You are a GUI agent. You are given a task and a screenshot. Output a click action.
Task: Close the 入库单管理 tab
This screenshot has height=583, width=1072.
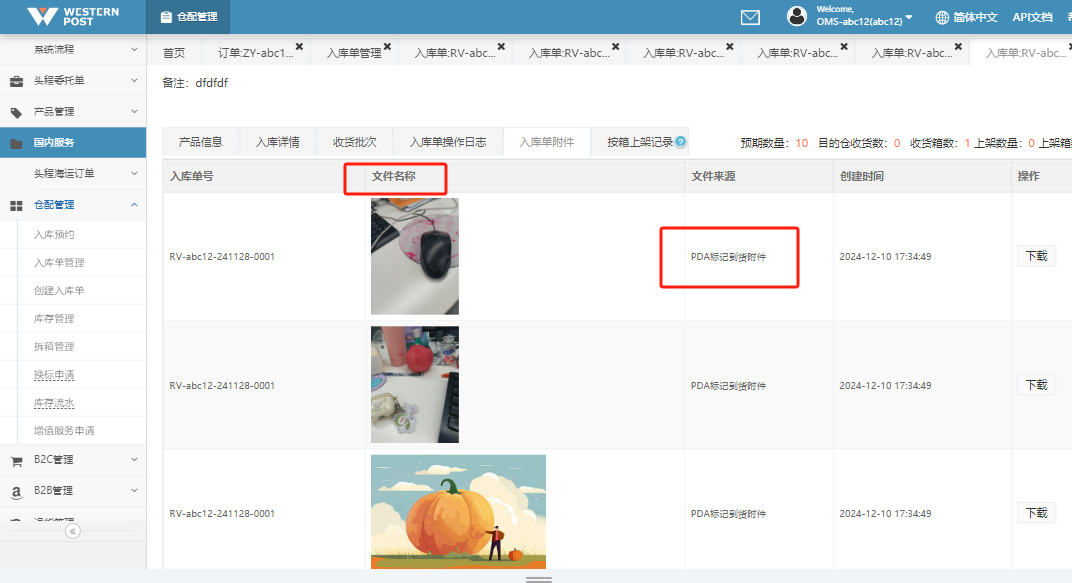[387, 46]
